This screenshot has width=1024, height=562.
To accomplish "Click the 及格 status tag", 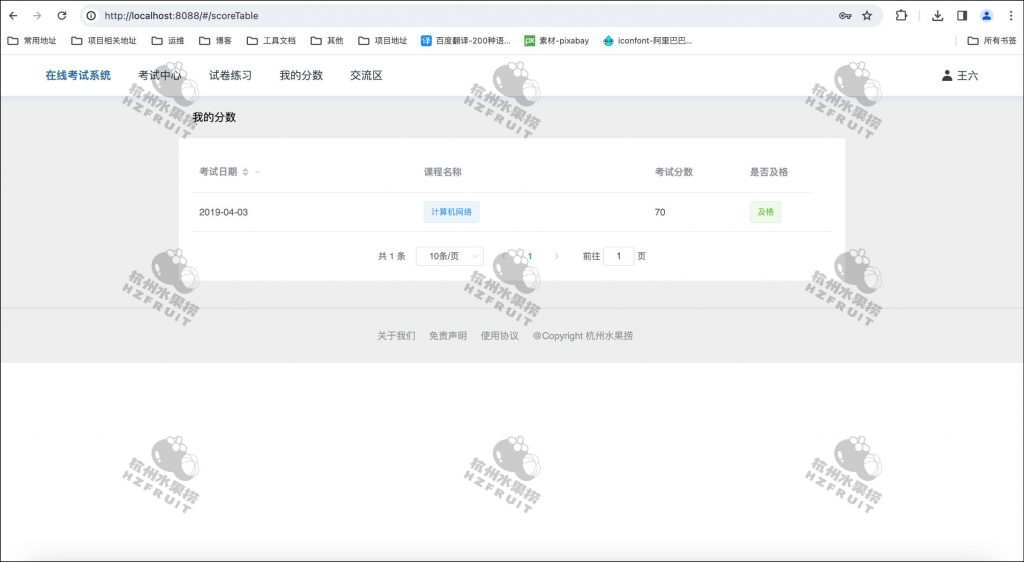I will 765,212.
